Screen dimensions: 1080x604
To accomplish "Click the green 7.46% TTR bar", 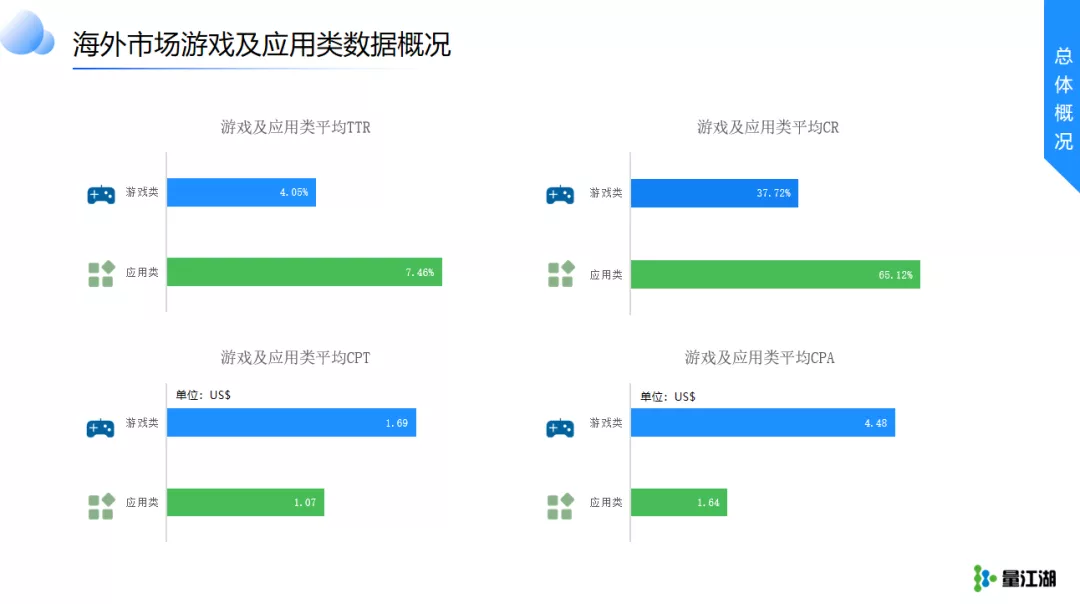I will tap(304, 272).
